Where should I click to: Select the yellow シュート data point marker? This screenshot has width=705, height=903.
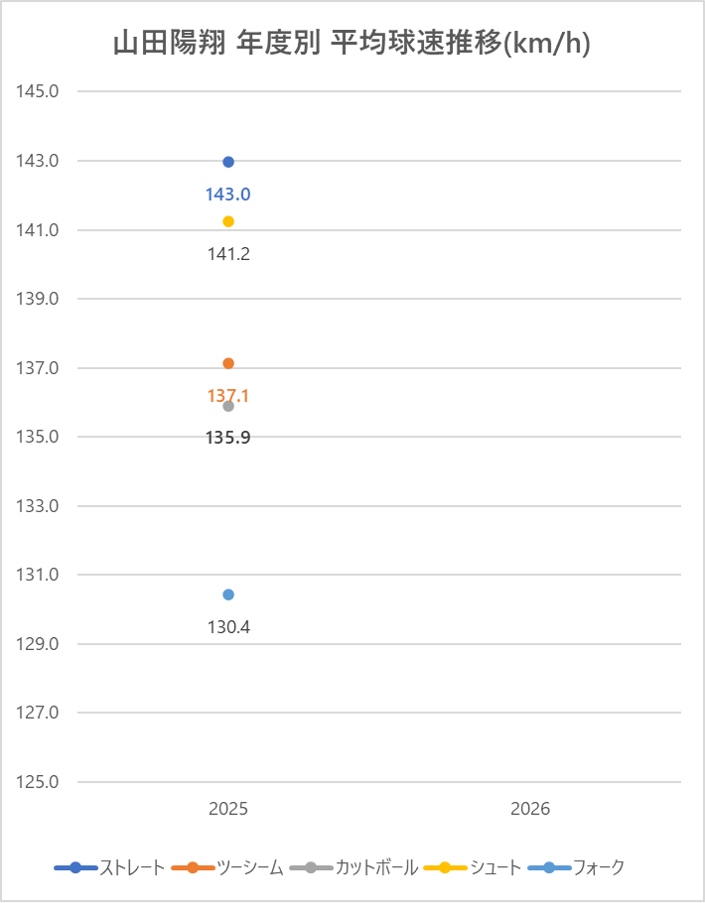click(228, 221)
